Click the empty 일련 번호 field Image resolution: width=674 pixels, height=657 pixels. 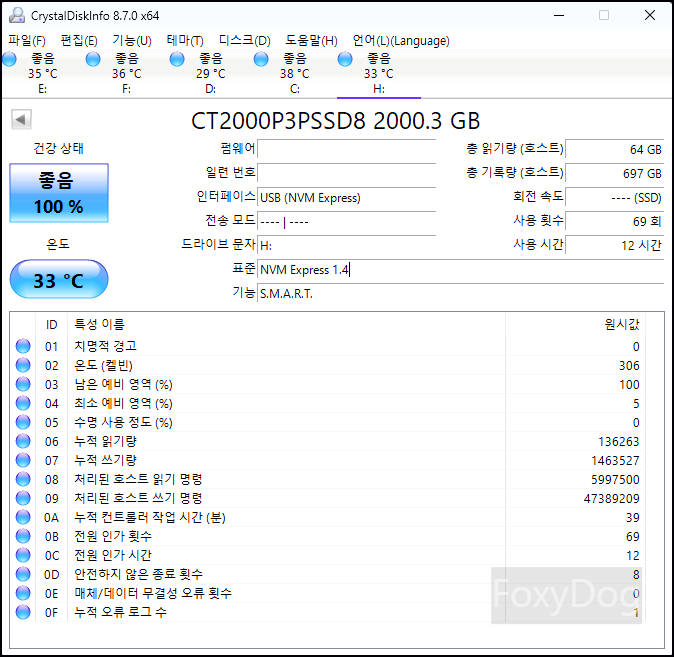(x=346, y=173)
